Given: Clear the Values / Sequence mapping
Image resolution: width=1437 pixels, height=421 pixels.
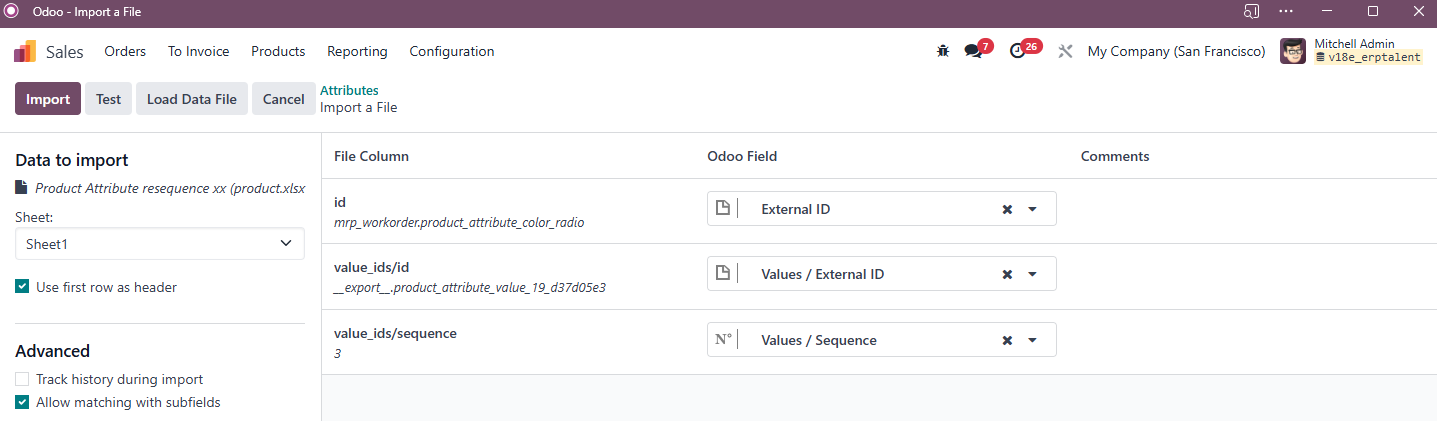Looking at the screenshot, I should pyautogui.click(x=1007, y=340).
